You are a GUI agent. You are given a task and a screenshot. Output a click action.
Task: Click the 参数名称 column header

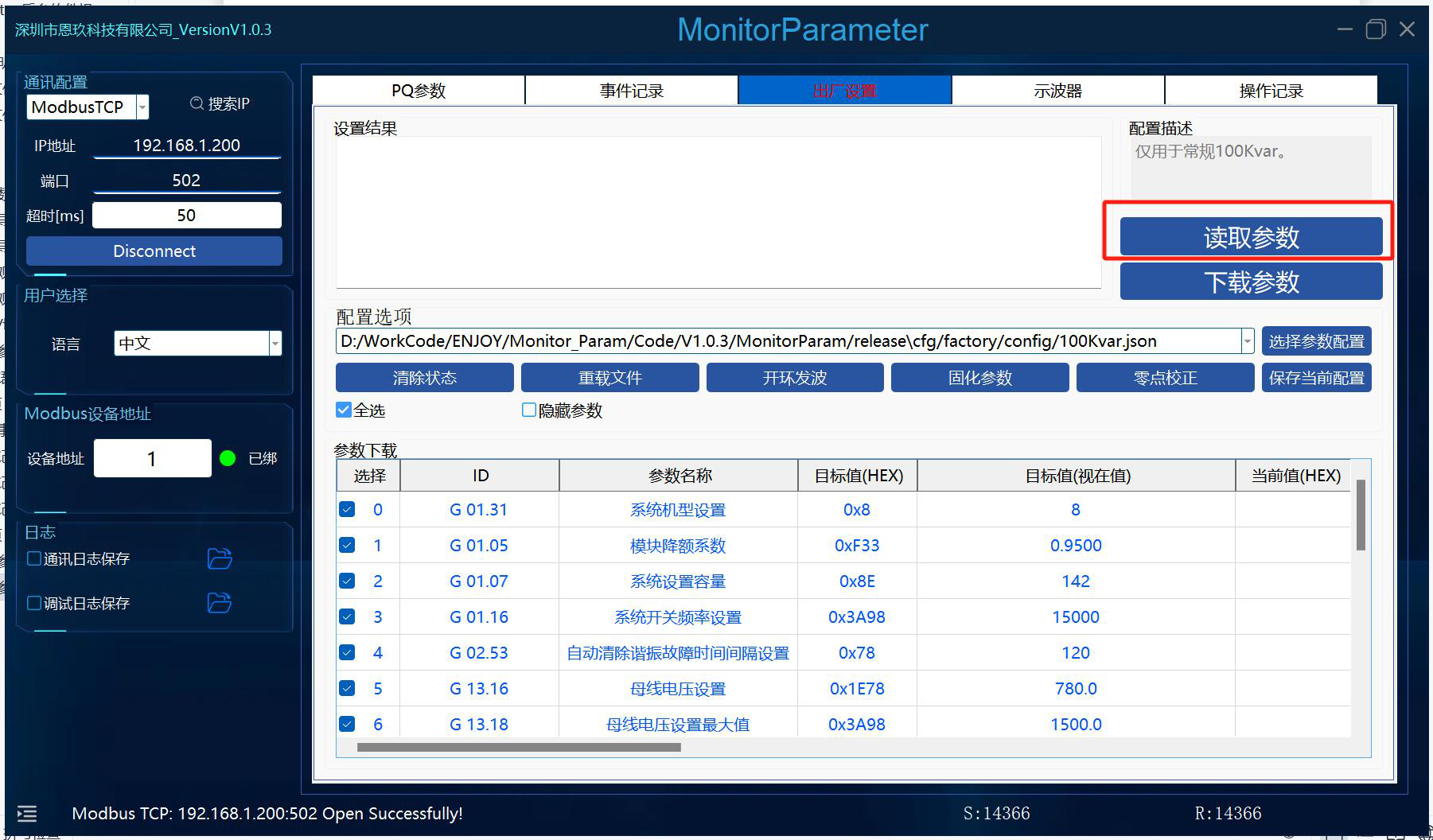click(679, 476)
